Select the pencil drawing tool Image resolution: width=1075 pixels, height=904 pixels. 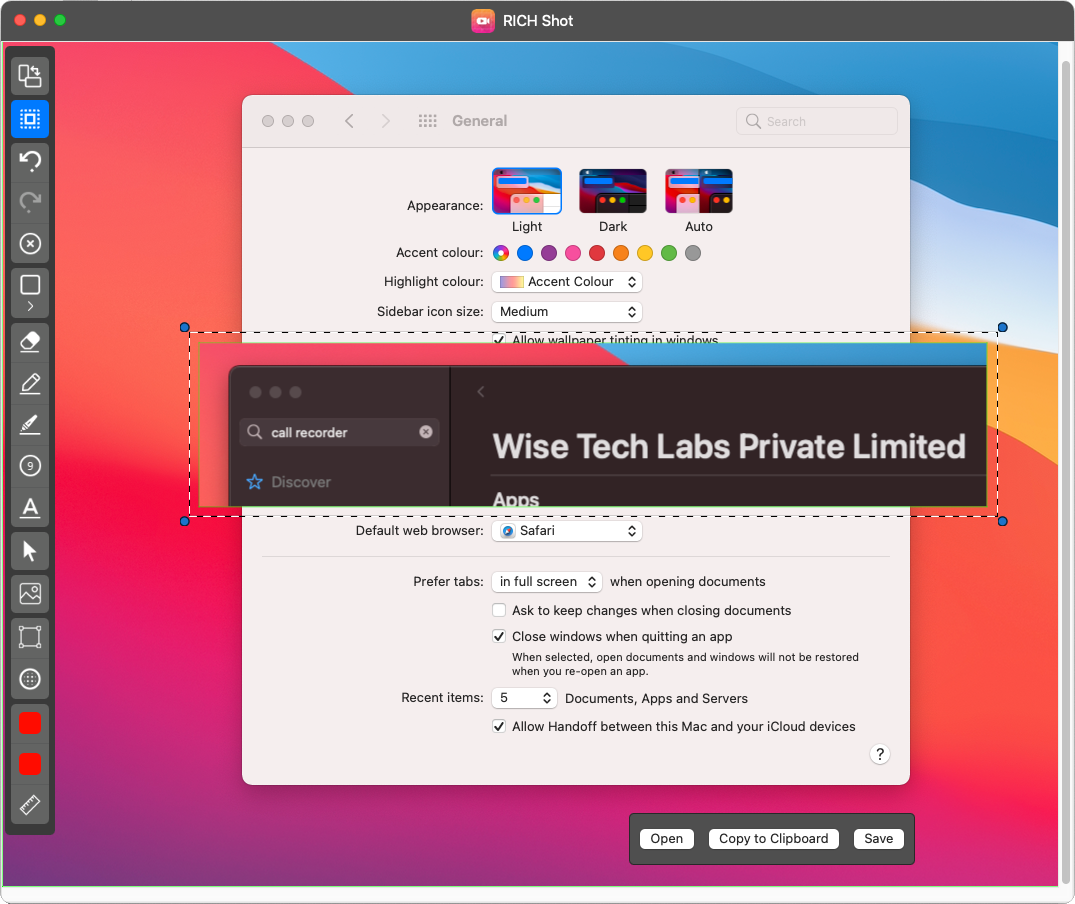tap(29, 383)
